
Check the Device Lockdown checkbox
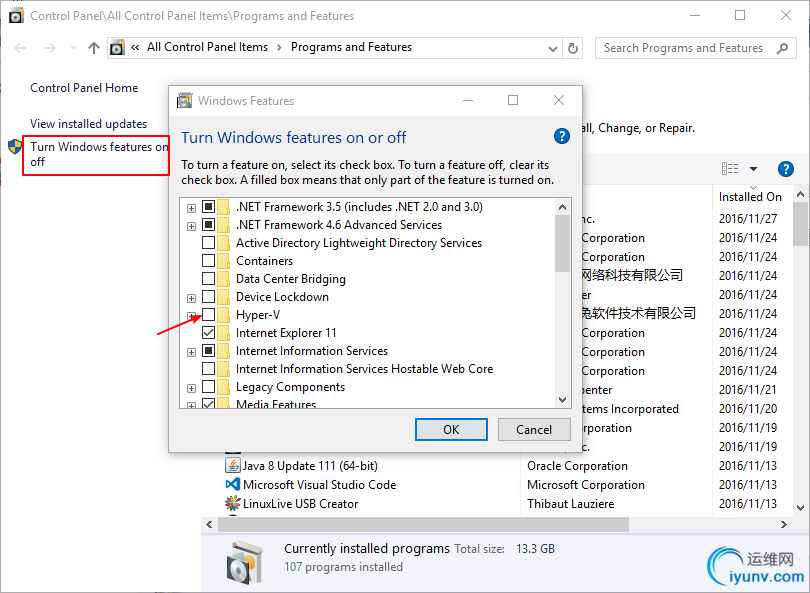[x=208, y=296]
